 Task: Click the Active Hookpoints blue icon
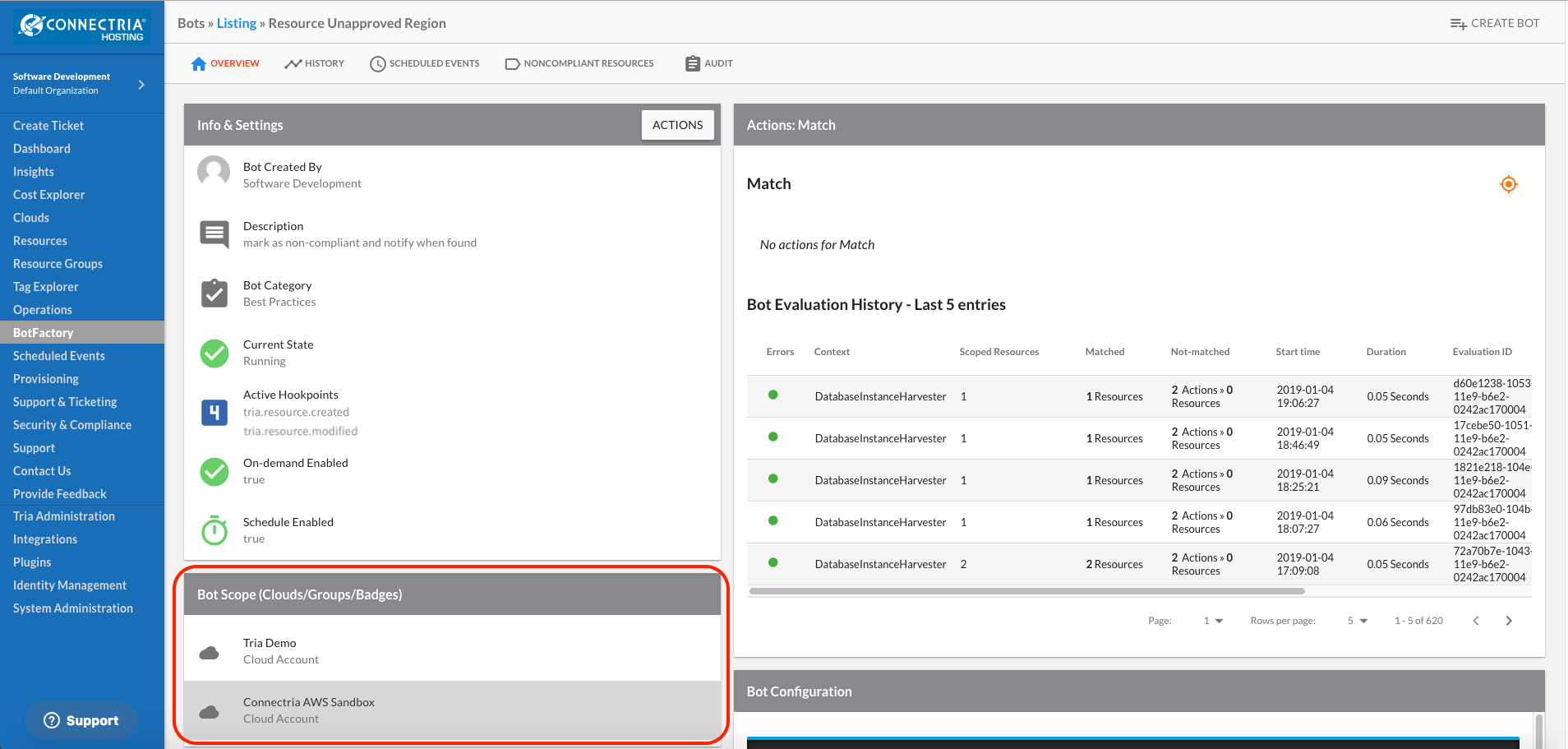(214, 413)
